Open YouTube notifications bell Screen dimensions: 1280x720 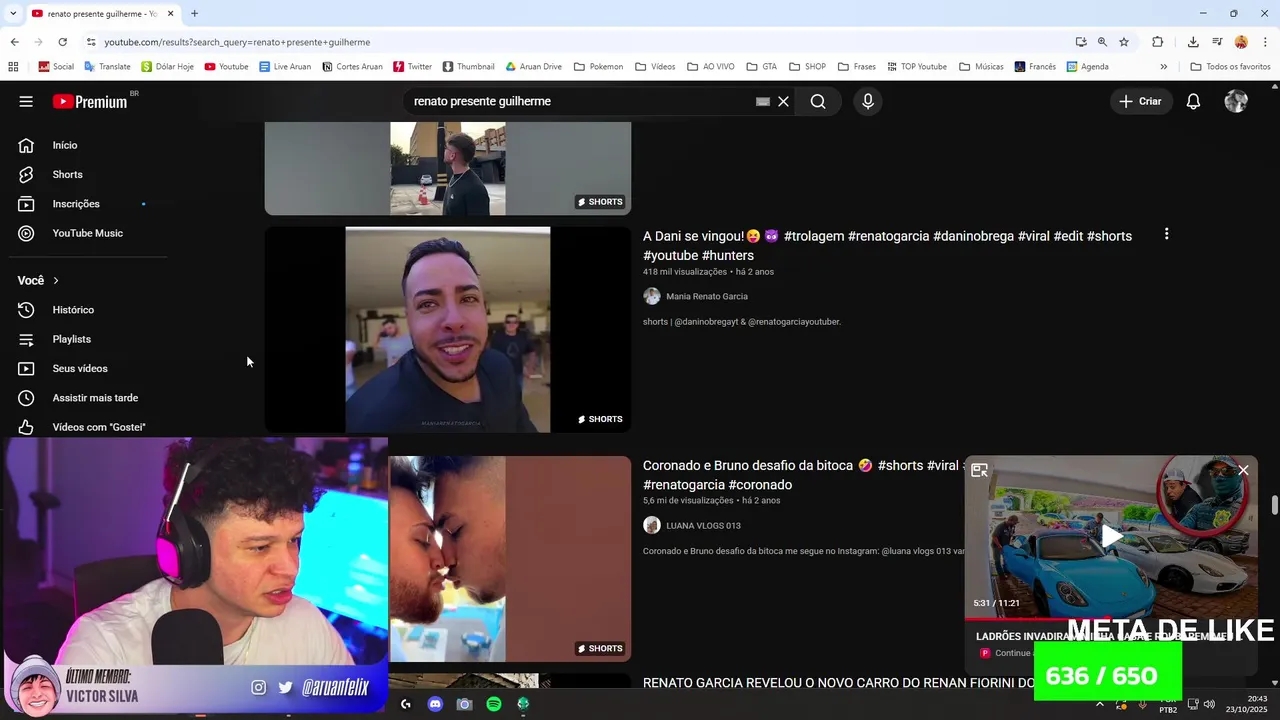pos(1193,101)
